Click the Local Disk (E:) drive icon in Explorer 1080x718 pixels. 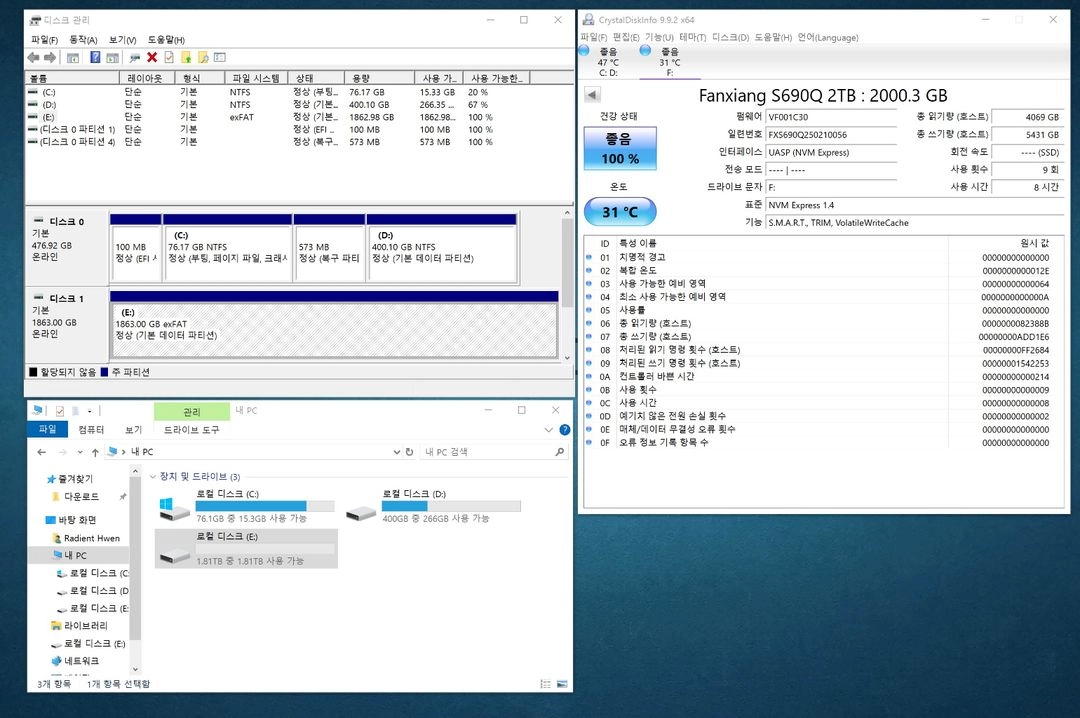coord(174,554)
